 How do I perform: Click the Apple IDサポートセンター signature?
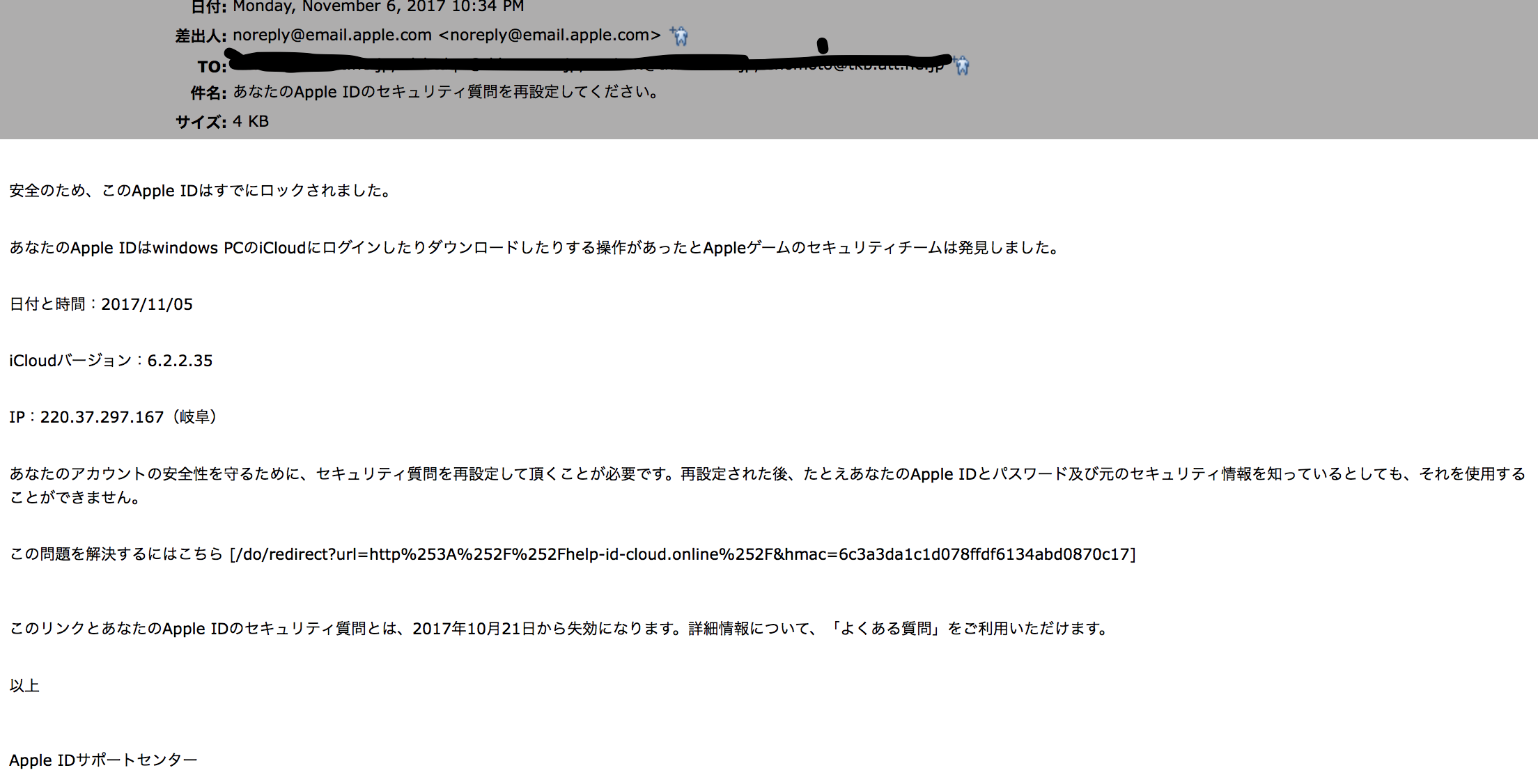point(103,760)
